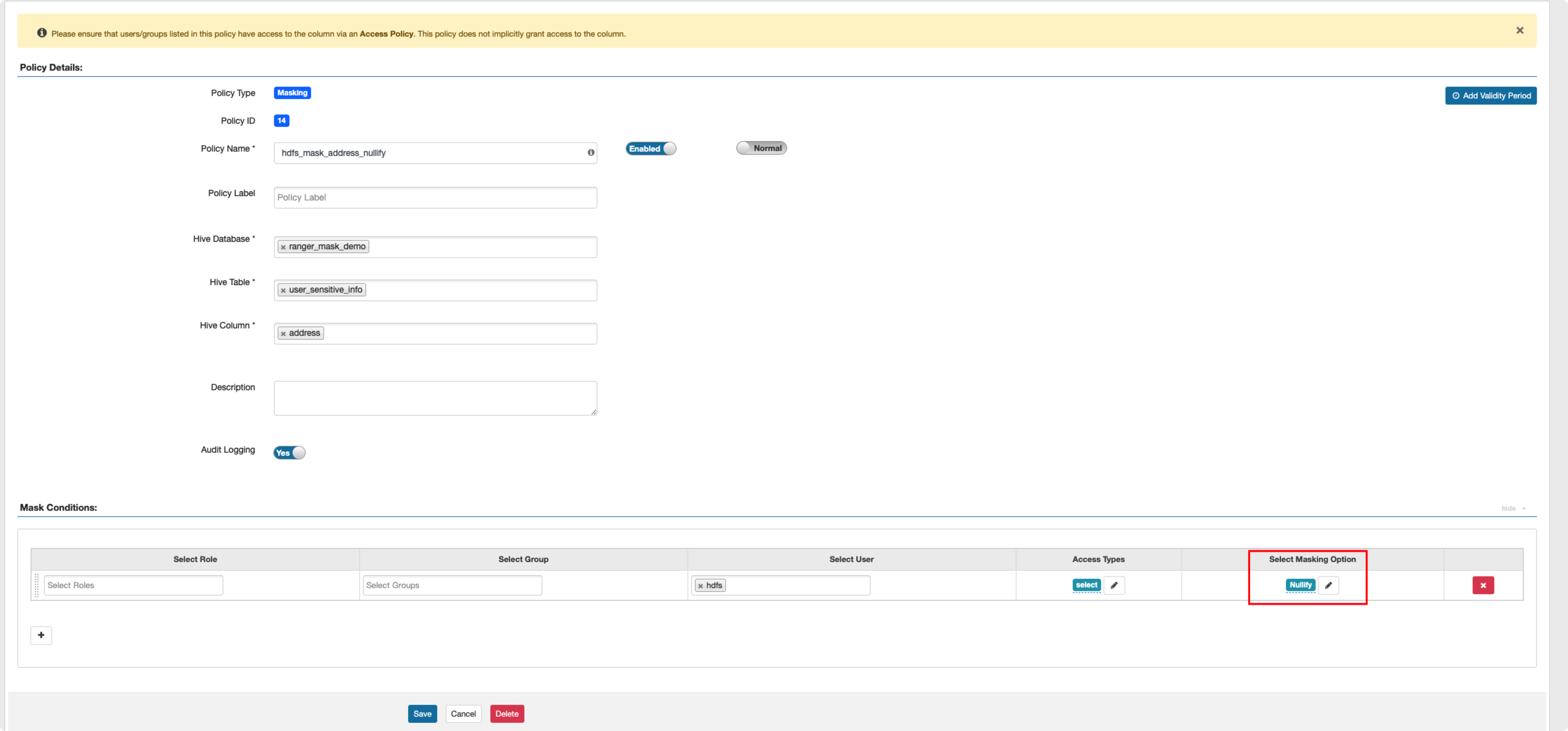The height and width of the screenshot is (731, 1568).
Task: Toggle the Normal override switch
Action: click(x=761, y=148)
